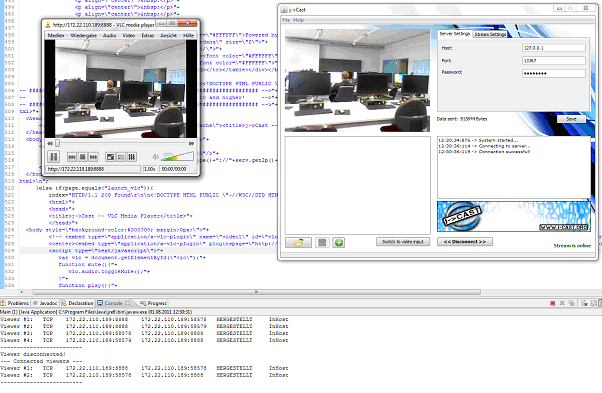The image size is (602, 393).
Task: Click VLC slower playback arrow on seek bar
Action: point(50,143)
